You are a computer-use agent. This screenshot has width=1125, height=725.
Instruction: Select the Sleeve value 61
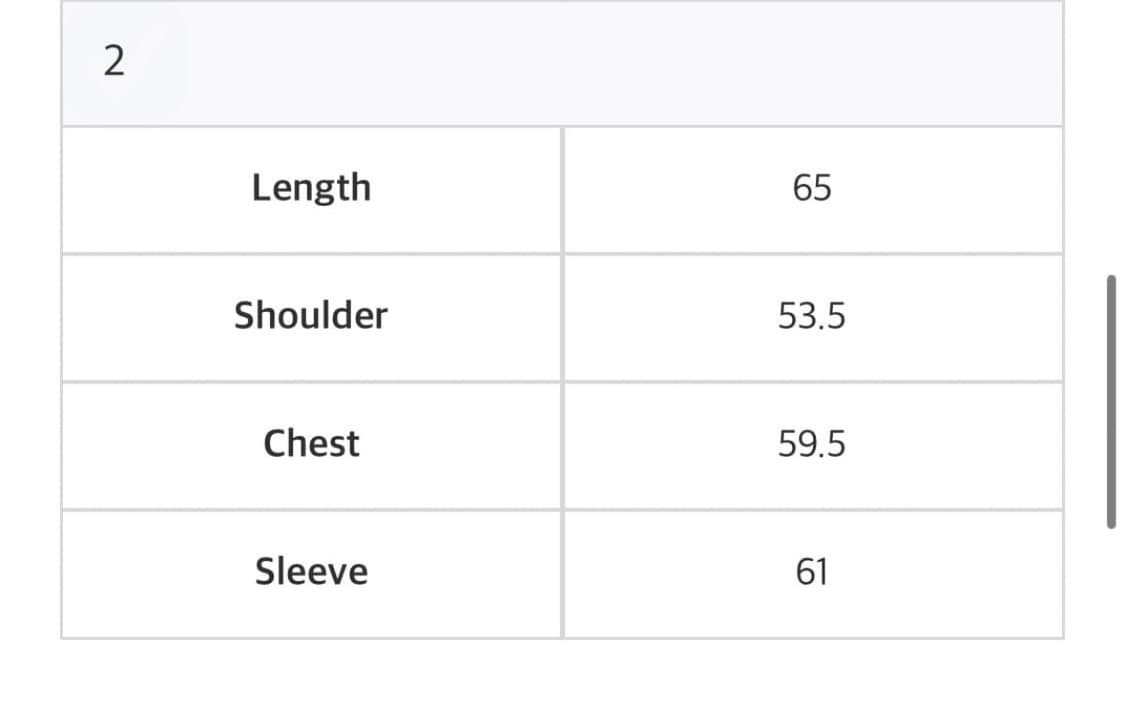point(812,573)
